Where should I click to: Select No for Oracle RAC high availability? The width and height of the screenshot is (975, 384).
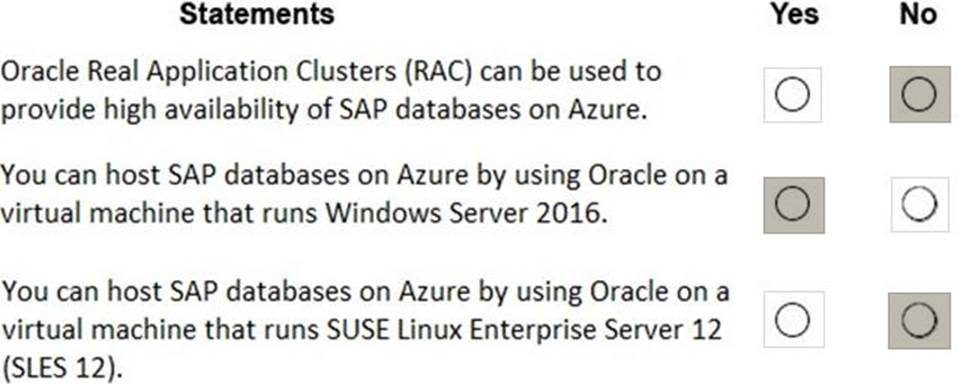tap(919, 94)
